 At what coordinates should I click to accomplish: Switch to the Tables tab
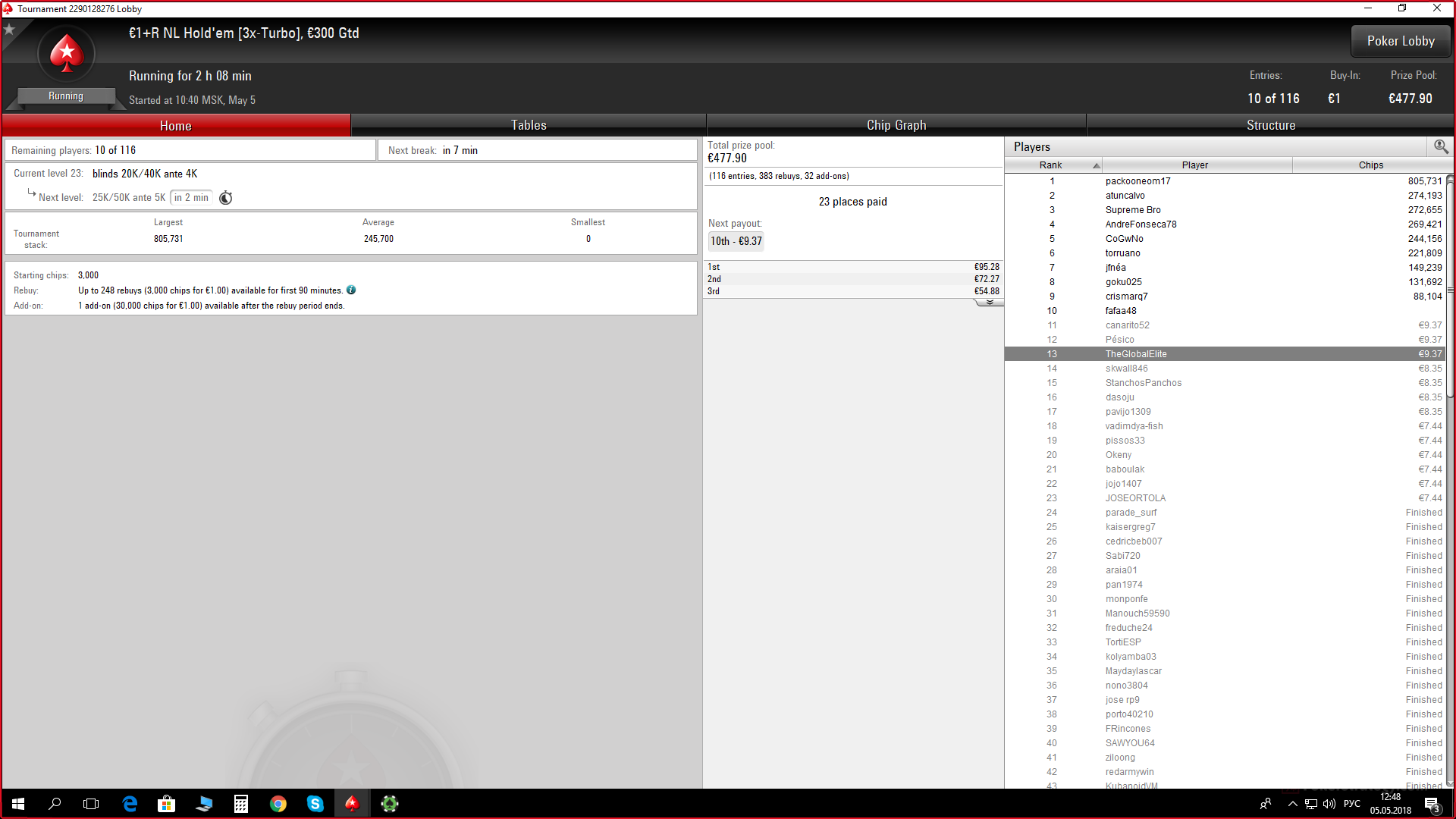(529, 125)
